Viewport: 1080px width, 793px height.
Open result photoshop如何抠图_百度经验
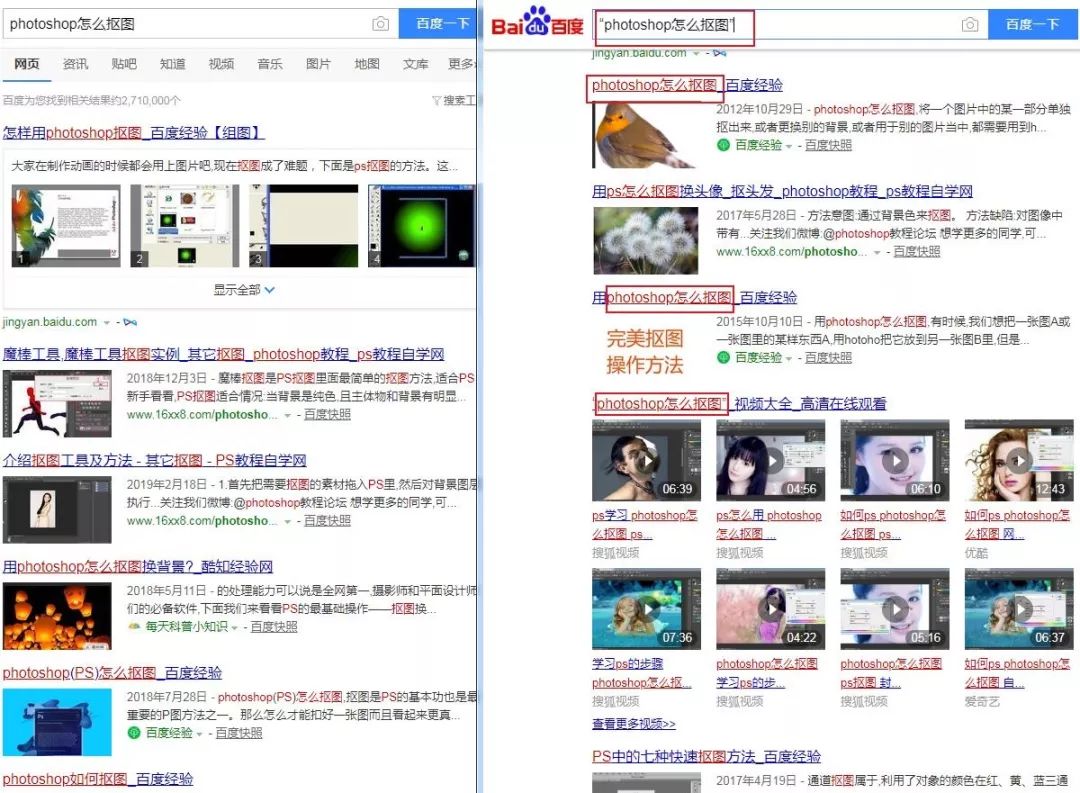[x=98, y=779]
